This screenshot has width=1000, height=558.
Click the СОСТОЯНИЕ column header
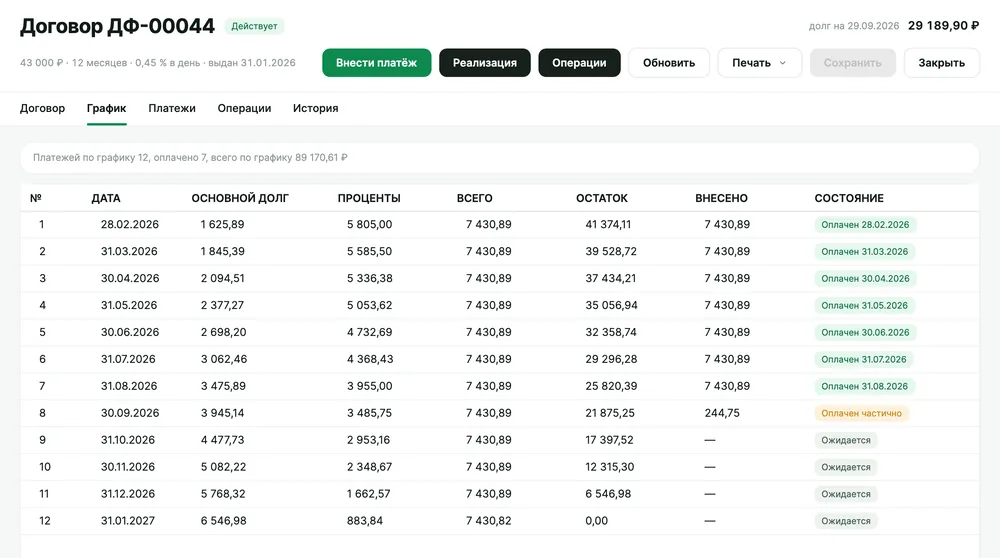pyautogui.click(x=849, y=198)
